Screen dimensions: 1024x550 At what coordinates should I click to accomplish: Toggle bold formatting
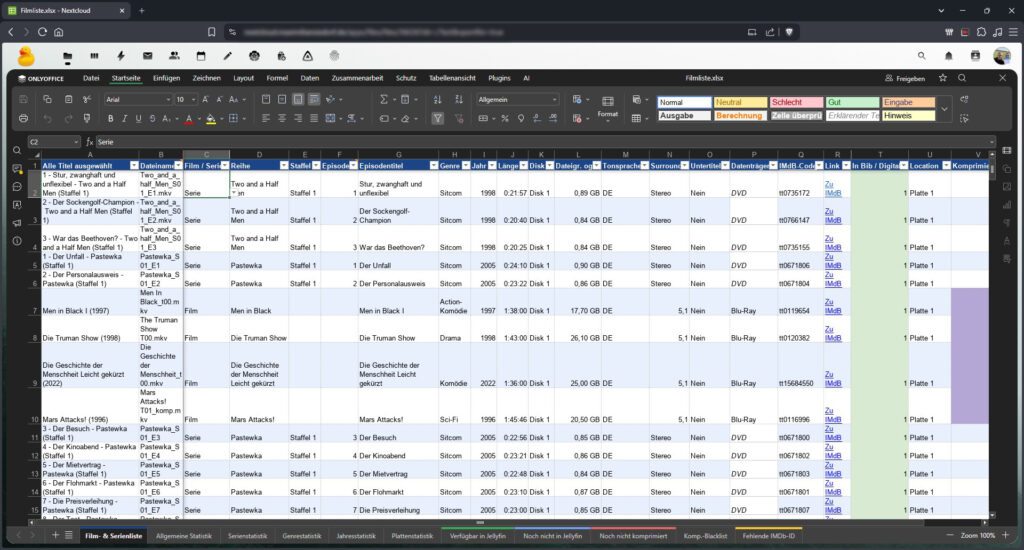pos(110,118)
